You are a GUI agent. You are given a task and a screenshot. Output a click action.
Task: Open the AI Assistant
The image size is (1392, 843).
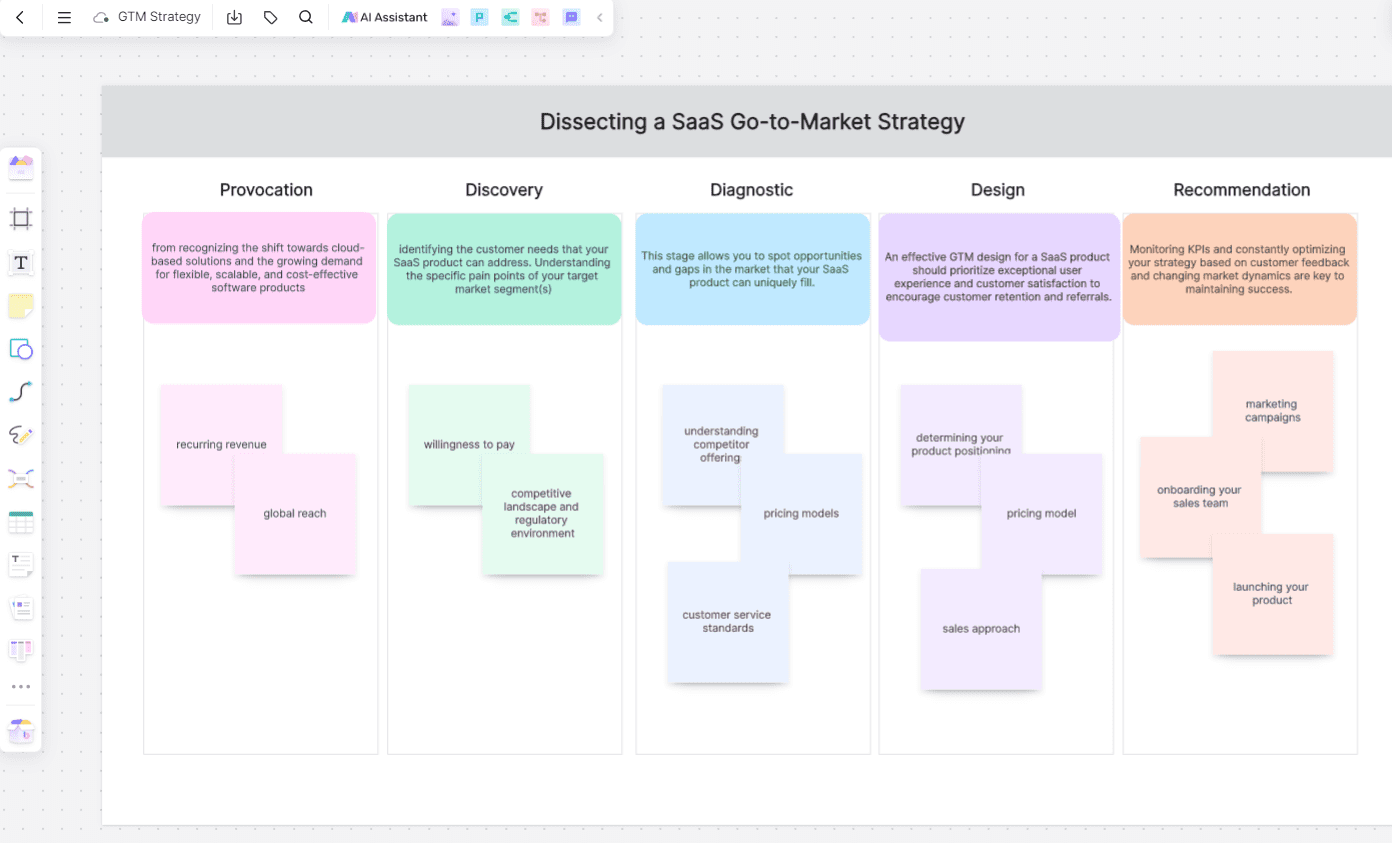coord(385,17)
